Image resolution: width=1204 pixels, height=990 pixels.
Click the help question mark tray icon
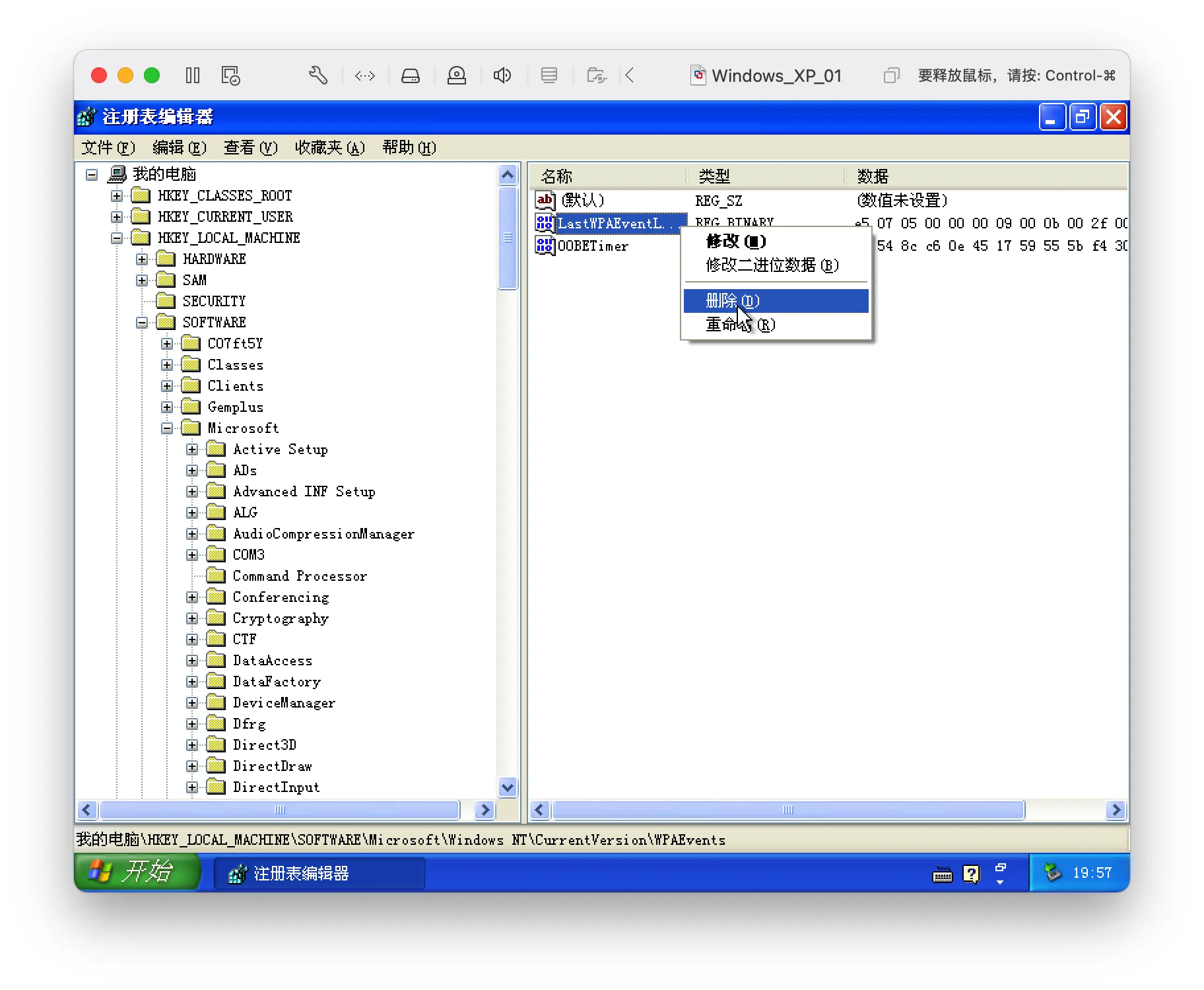coord(971,874)
